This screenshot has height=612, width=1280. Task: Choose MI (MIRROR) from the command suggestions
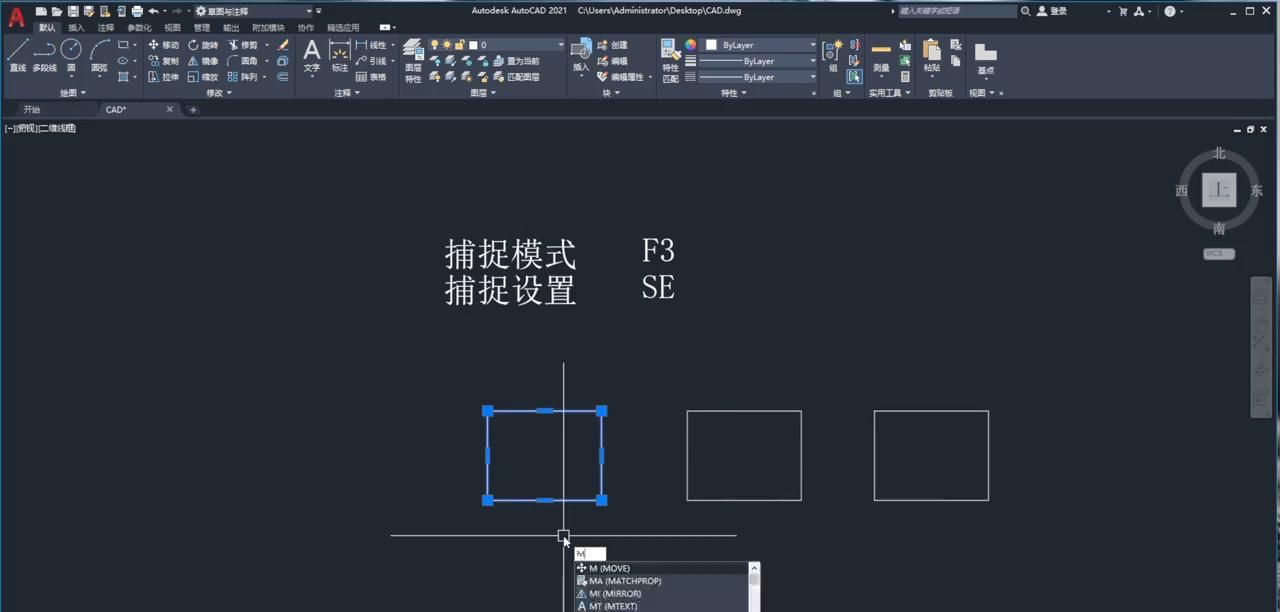coord(614,593)
